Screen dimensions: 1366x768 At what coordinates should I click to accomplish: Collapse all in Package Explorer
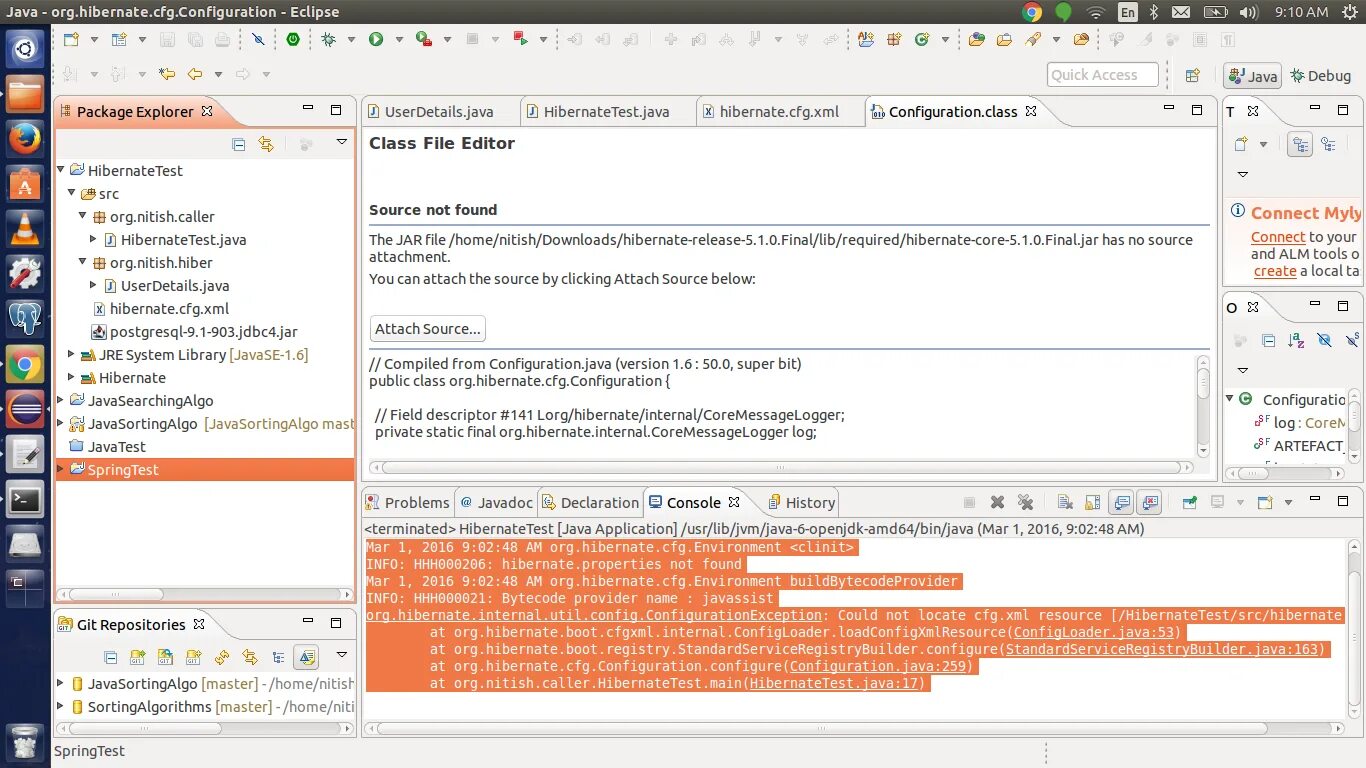click(238, 144)
